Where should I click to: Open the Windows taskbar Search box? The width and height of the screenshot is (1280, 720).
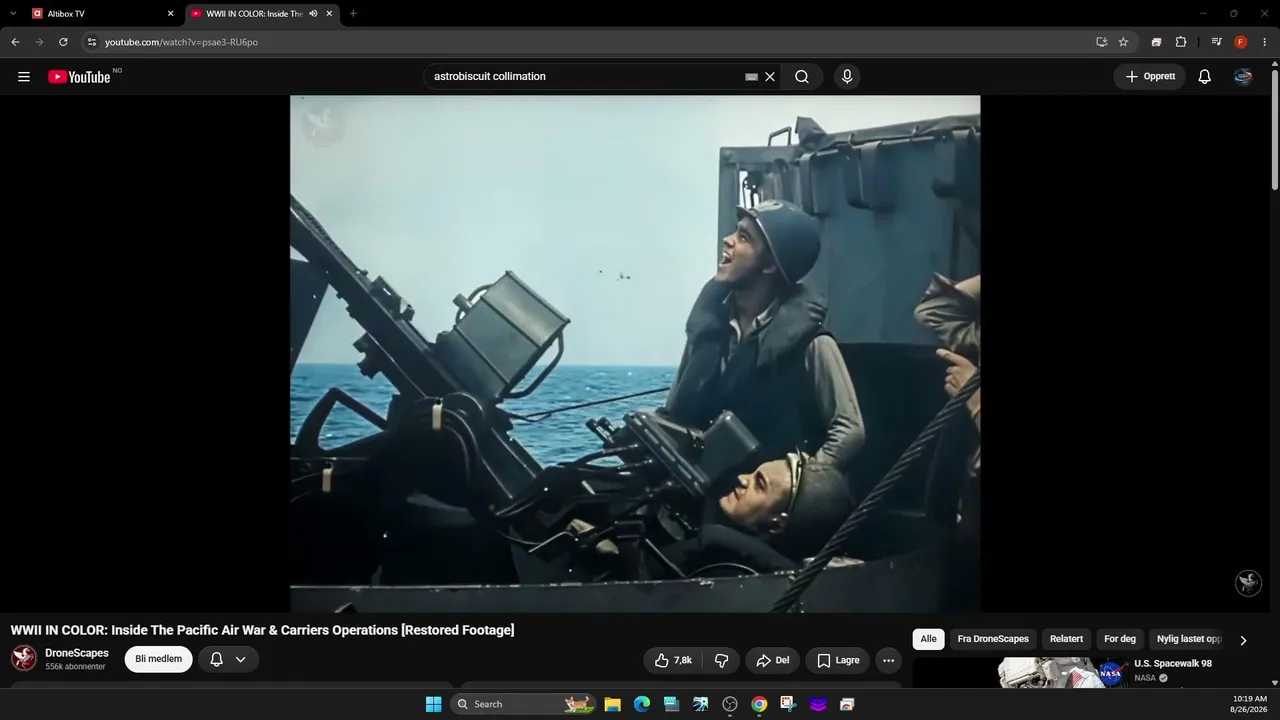(x=524, y=704)
